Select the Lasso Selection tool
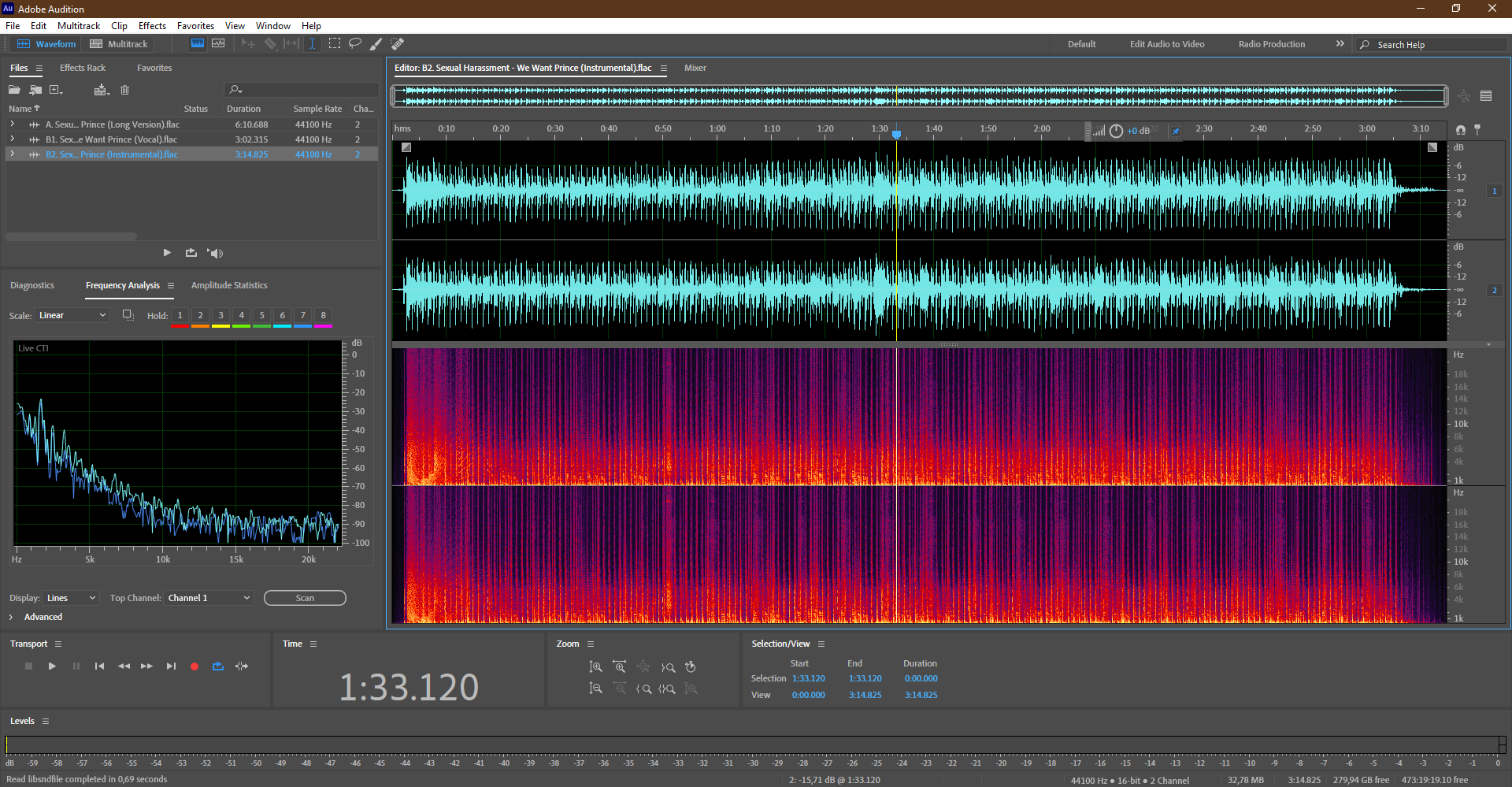The image size is (1512, 787). [355, 44]
